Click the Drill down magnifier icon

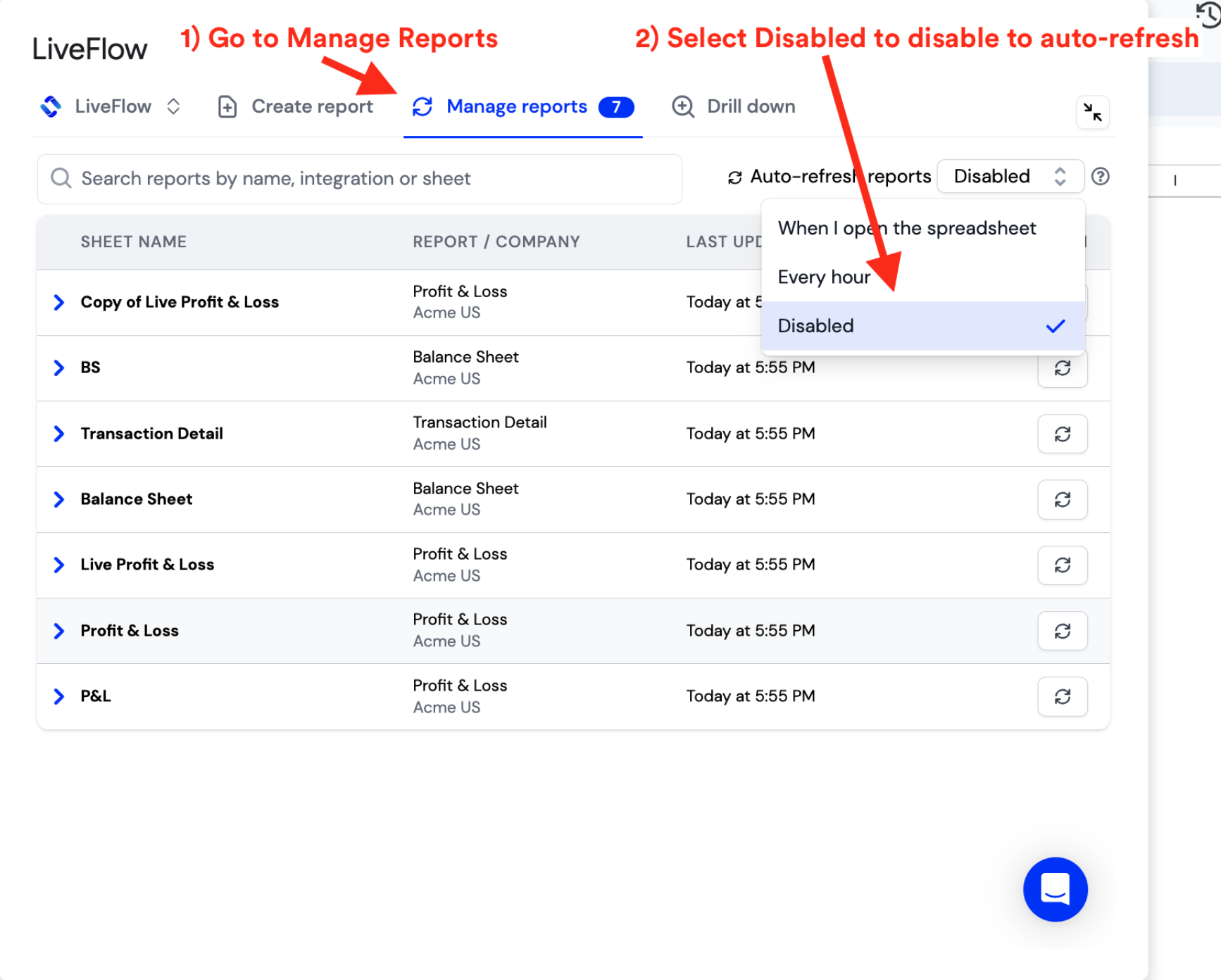click(x=683, y=107)
